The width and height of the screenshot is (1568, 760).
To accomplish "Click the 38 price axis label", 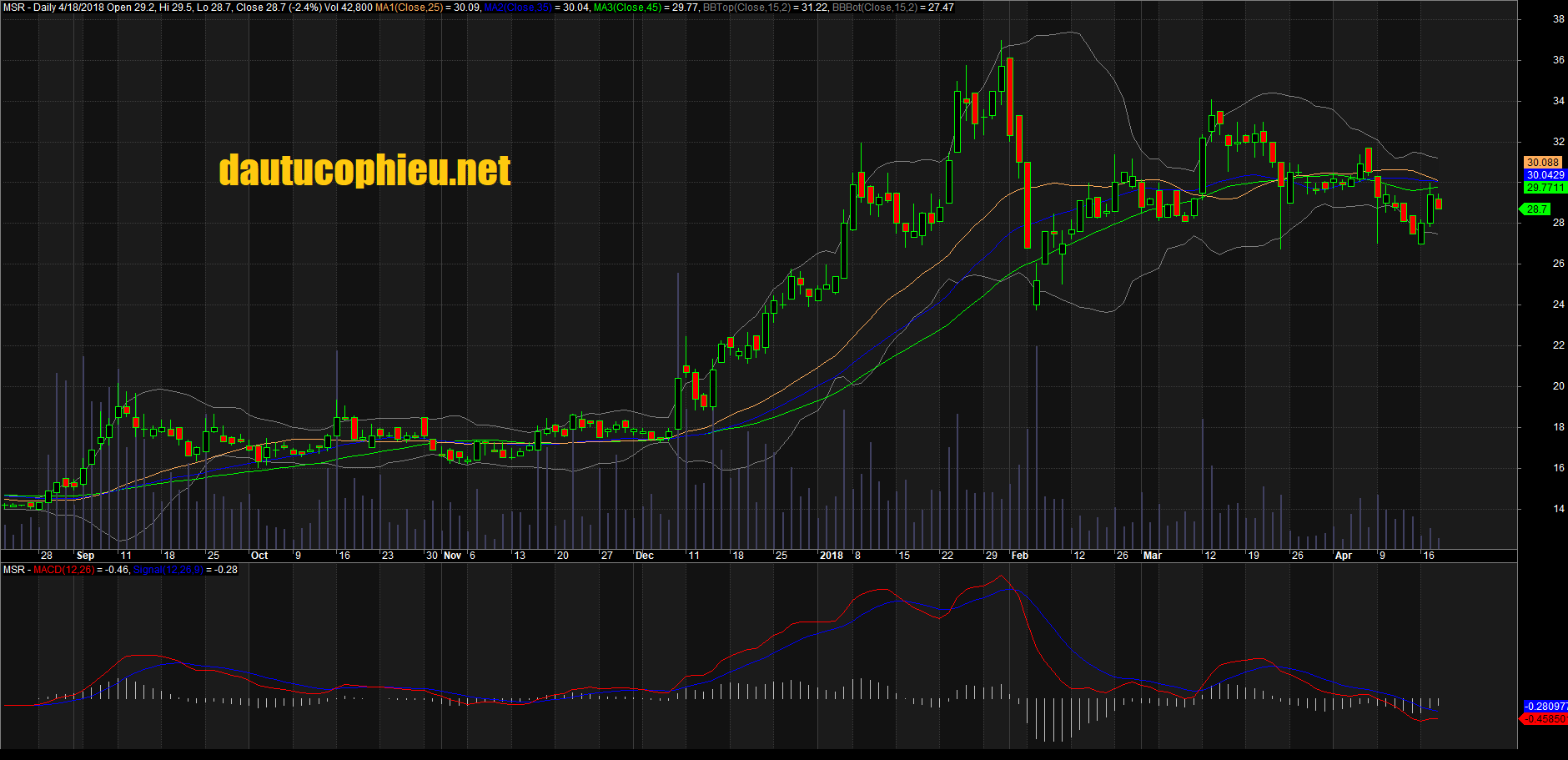I will (1558, 19).
